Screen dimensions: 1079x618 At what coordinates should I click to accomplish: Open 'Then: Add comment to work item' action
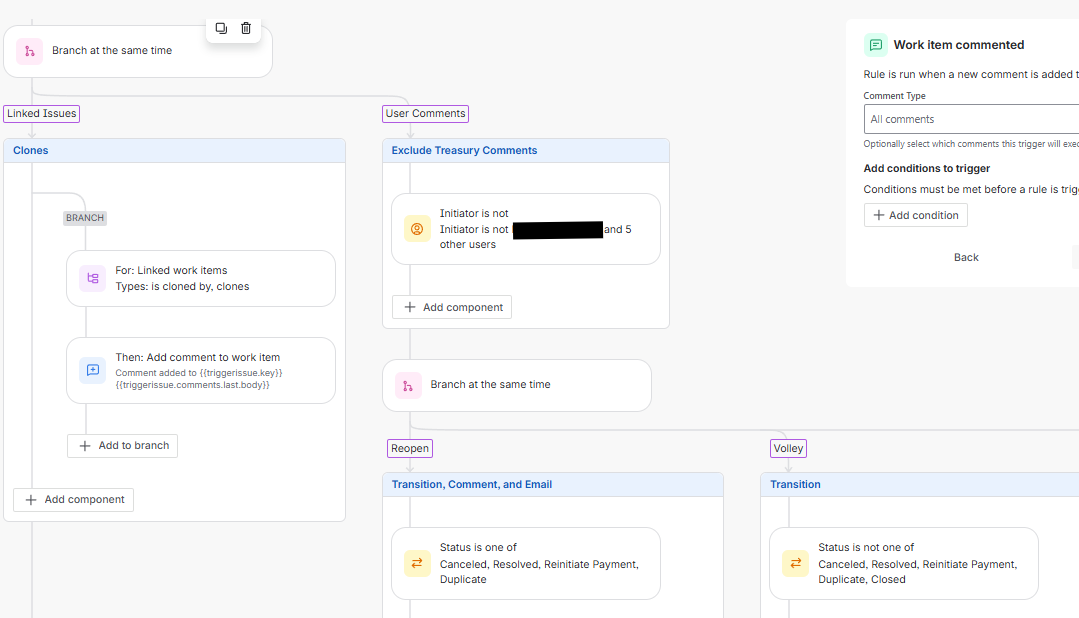(x=201, y=370)
